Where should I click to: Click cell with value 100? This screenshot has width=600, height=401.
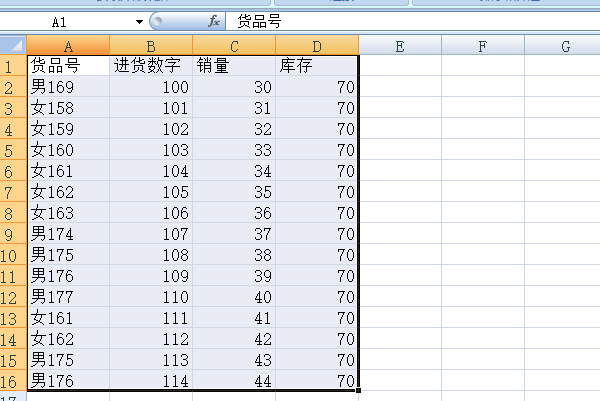[151, 87]
